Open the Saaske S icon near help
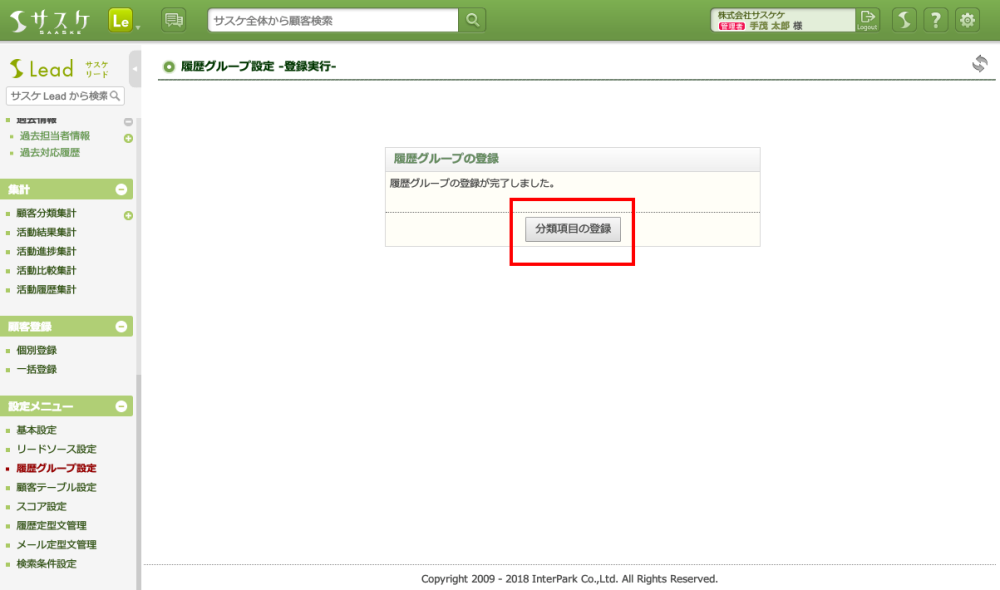The width and height of the screenshot is (1000, 590). pyautogui.click(x=903, y=20)
